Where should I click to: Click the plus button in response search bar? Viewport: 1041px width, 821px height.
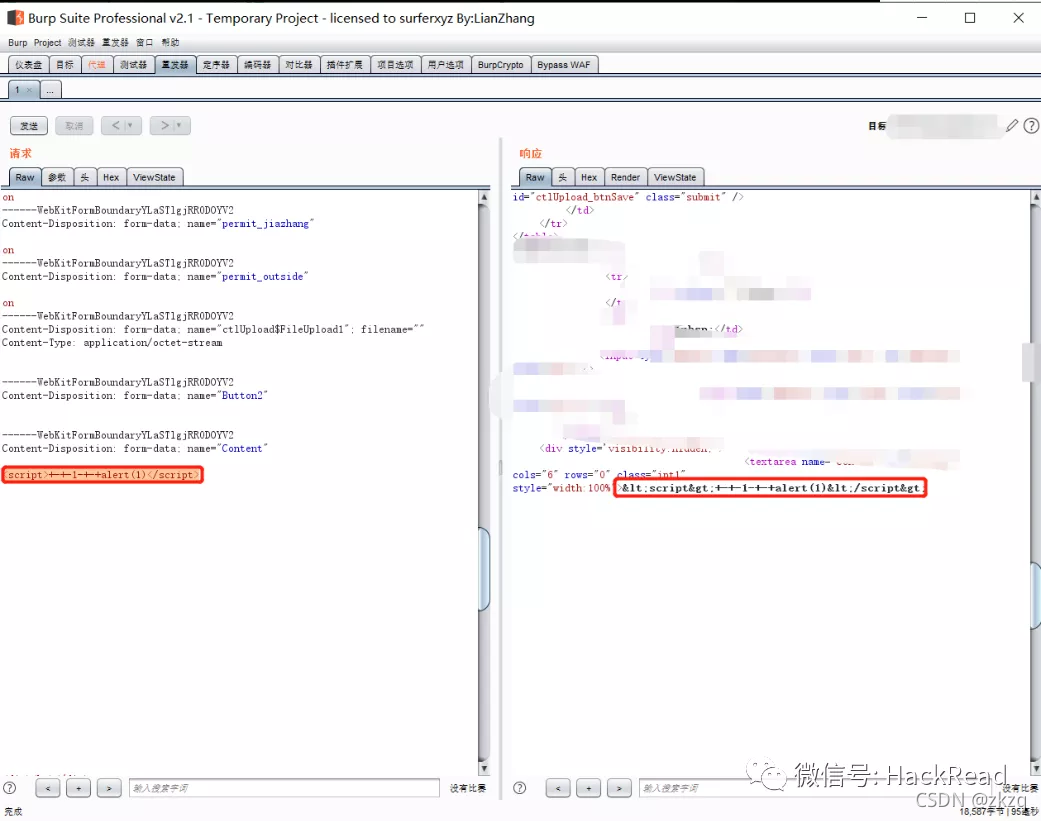click(588, 788)
